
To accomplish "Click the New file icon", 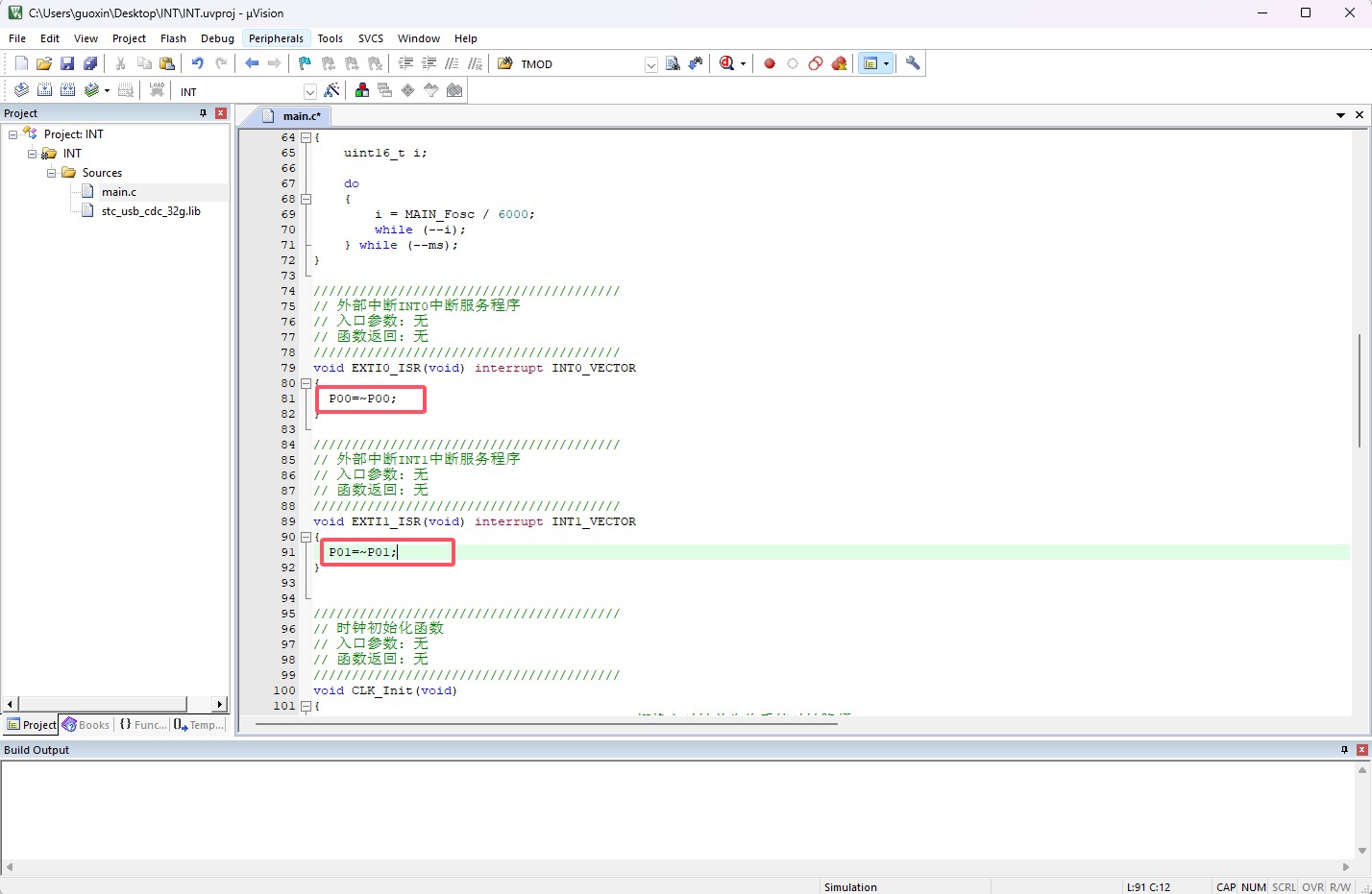I will (21, 63).
